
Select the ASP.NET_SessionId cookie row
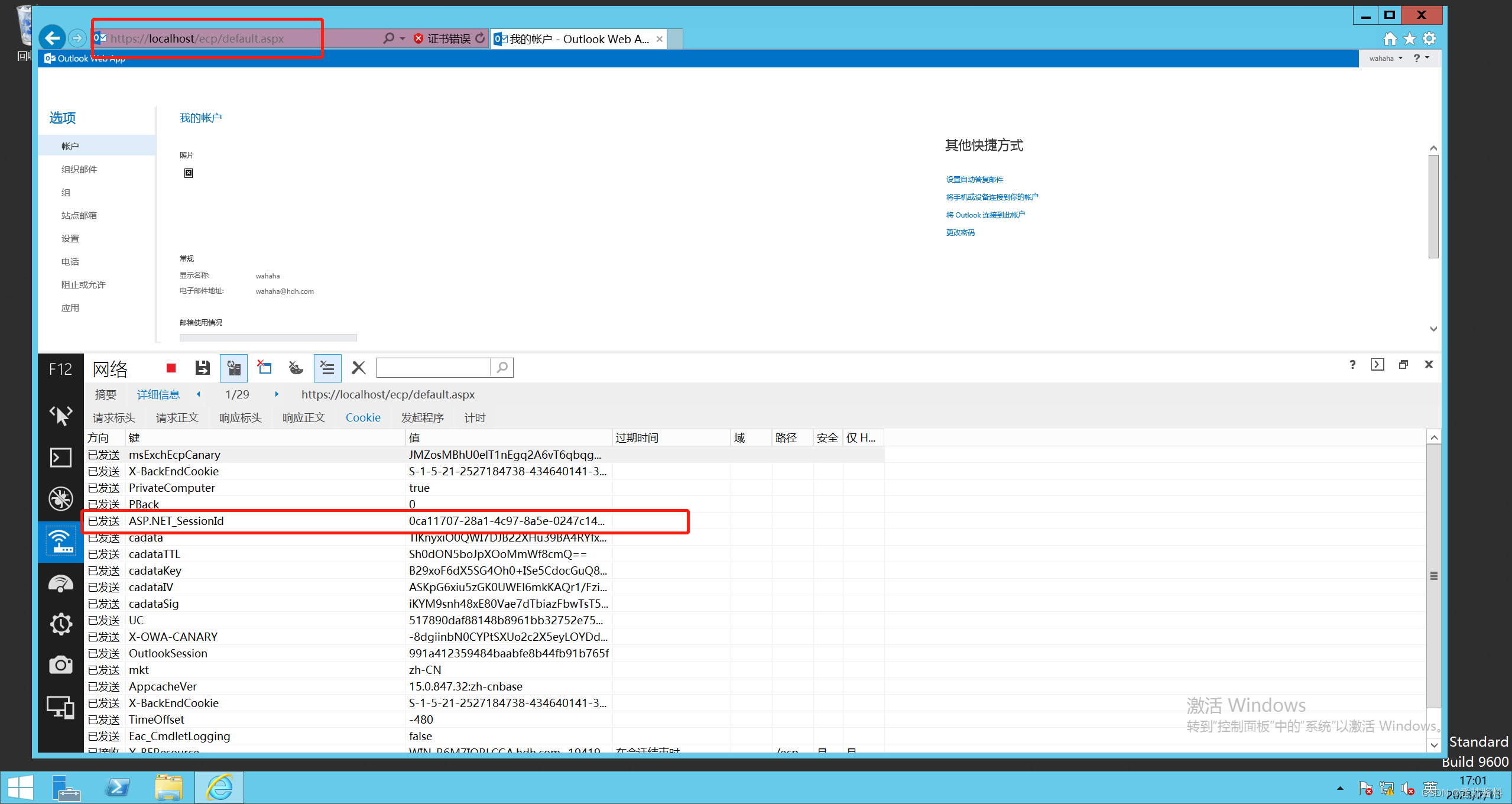coord(485,521)
